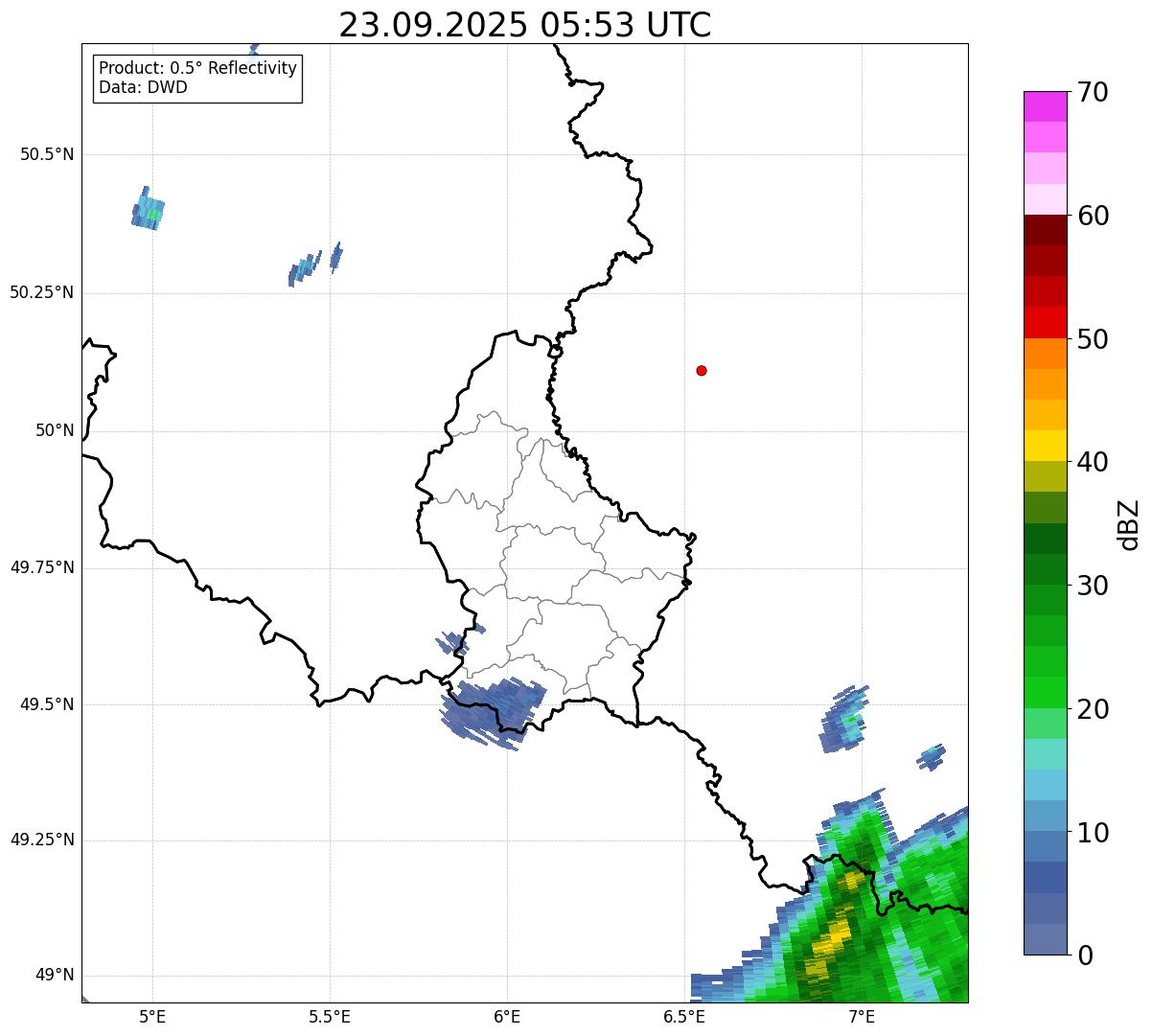Click the blue echo patch near 6°E 49.5°N

[x=492, y=712]
